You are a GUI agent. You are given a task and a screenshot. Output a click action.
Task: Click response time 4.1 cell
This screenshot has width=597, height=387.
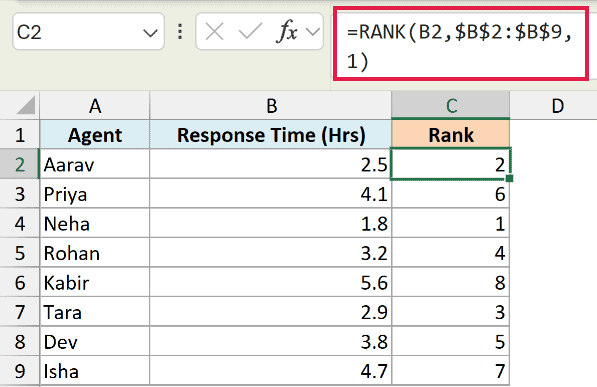pos(271,194)
